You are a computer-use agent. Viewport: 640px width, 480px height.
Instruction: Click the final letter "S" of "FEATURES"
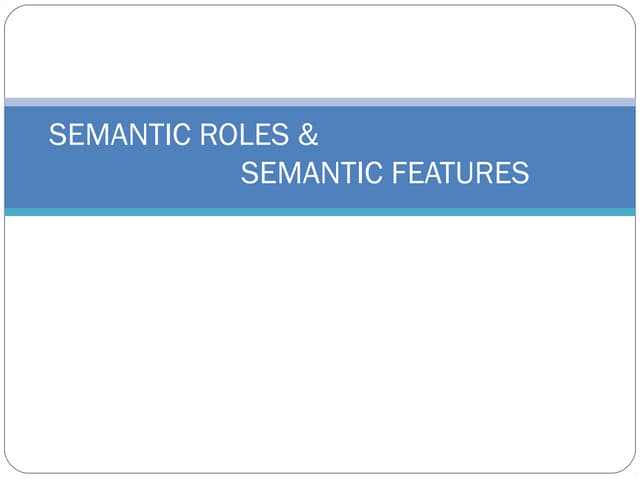pyautogui.click(x=520, y=174)
